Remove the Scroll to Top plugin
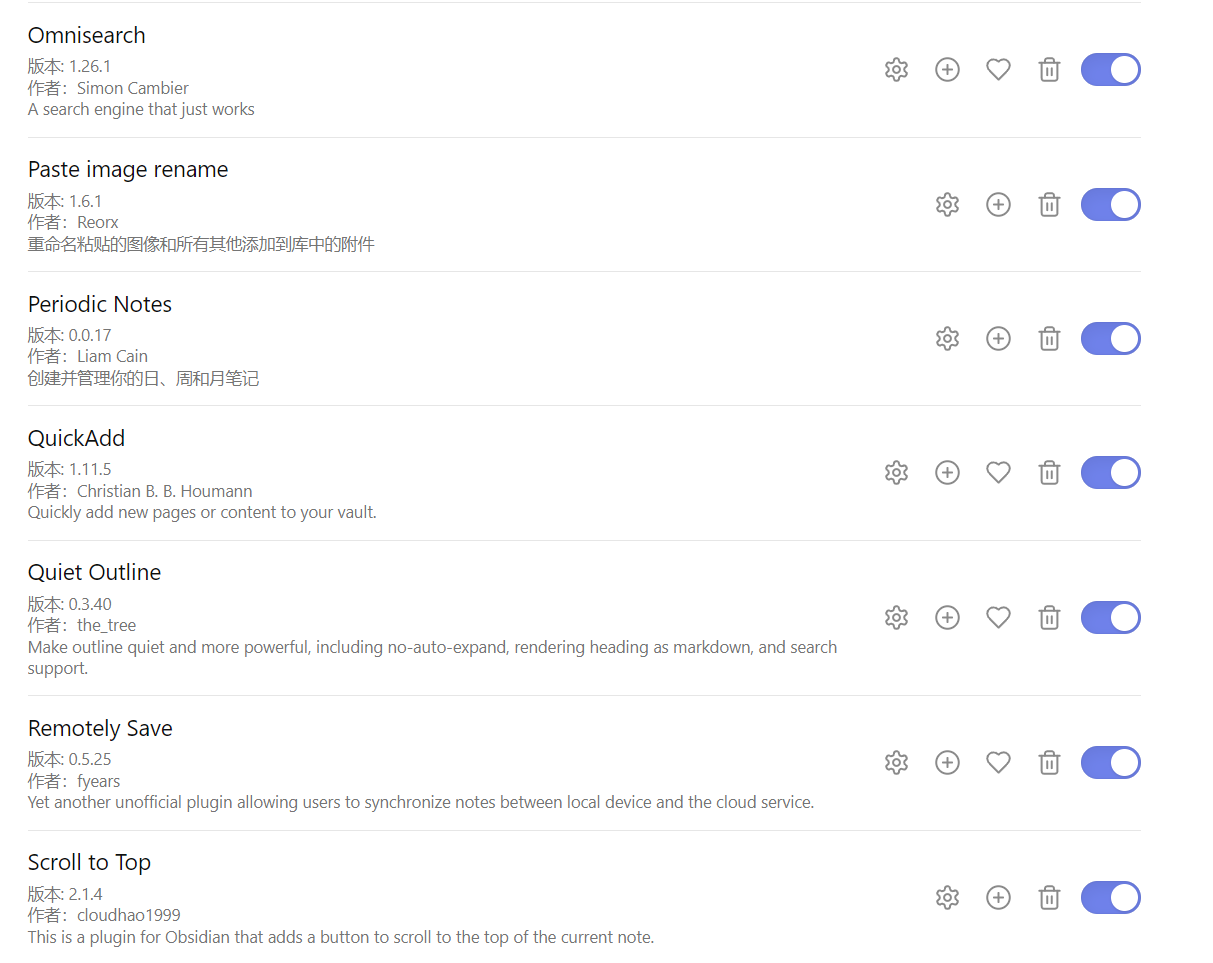The image size is (1213, 963). pos(1049,898)
